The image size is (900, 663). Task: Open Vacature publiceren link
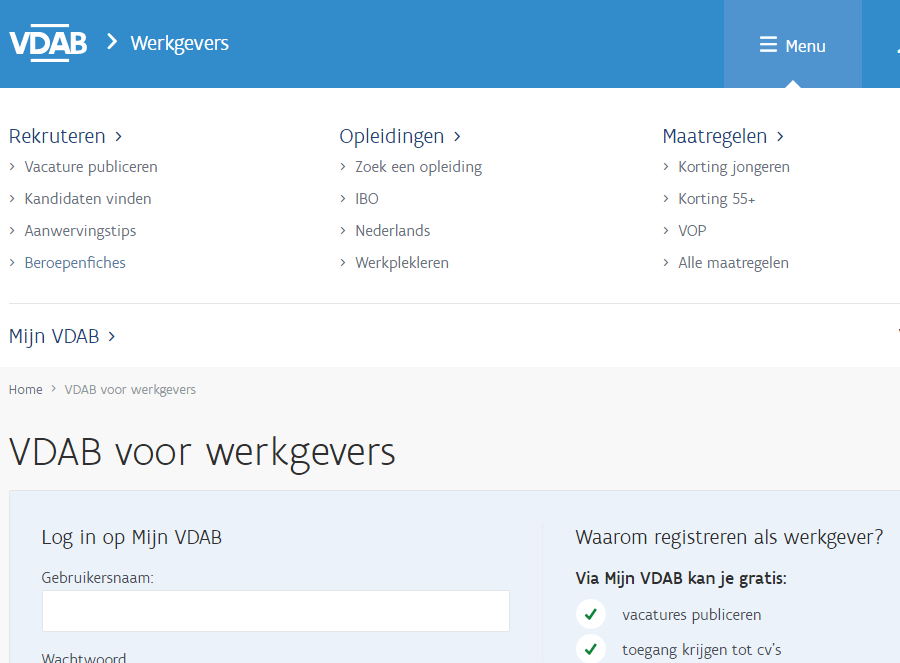point(91,167)
